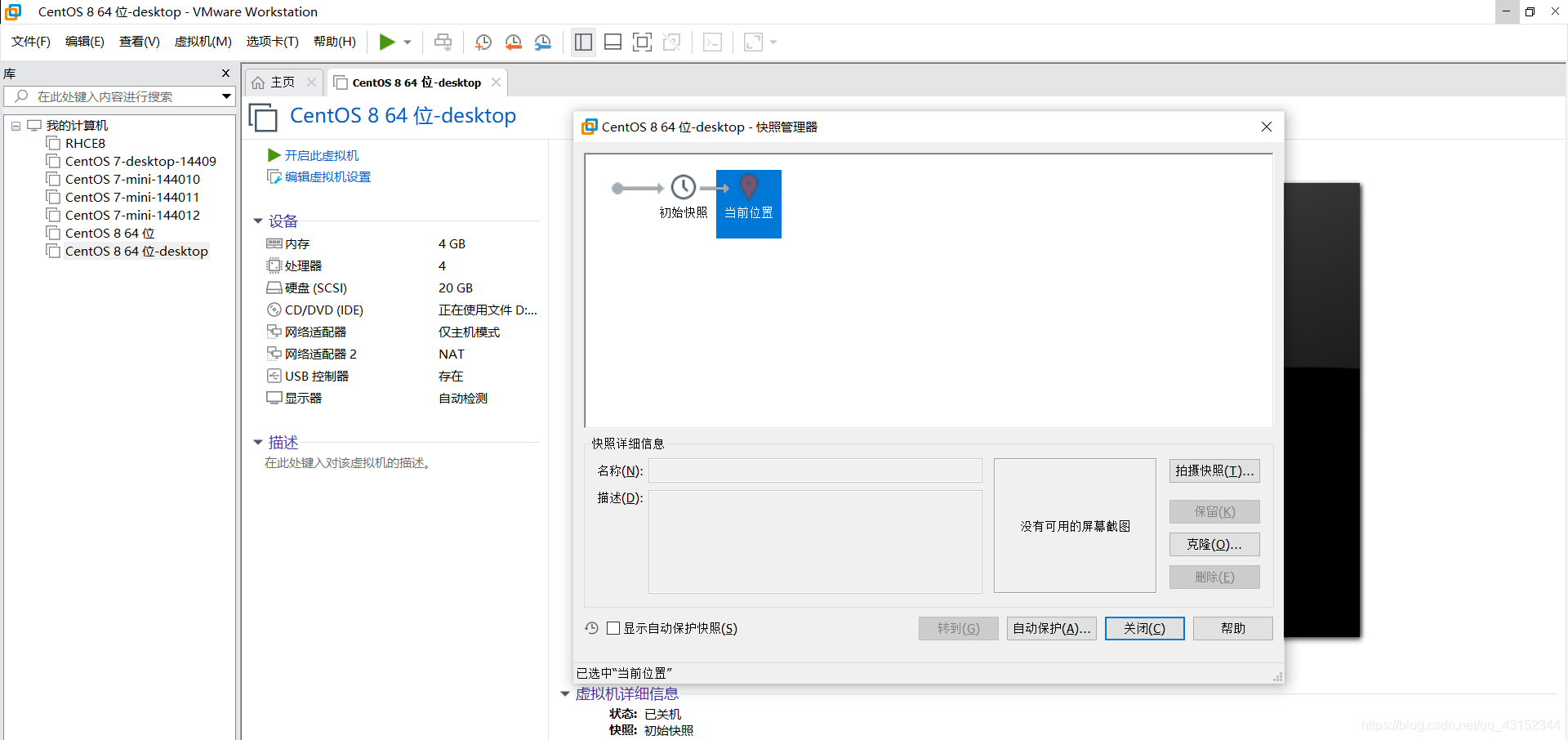The height and width of the screenshot is (740, 1568).
Task: Select CentOS 7-mini-144011 virtual machine
Action: point(132,197)
